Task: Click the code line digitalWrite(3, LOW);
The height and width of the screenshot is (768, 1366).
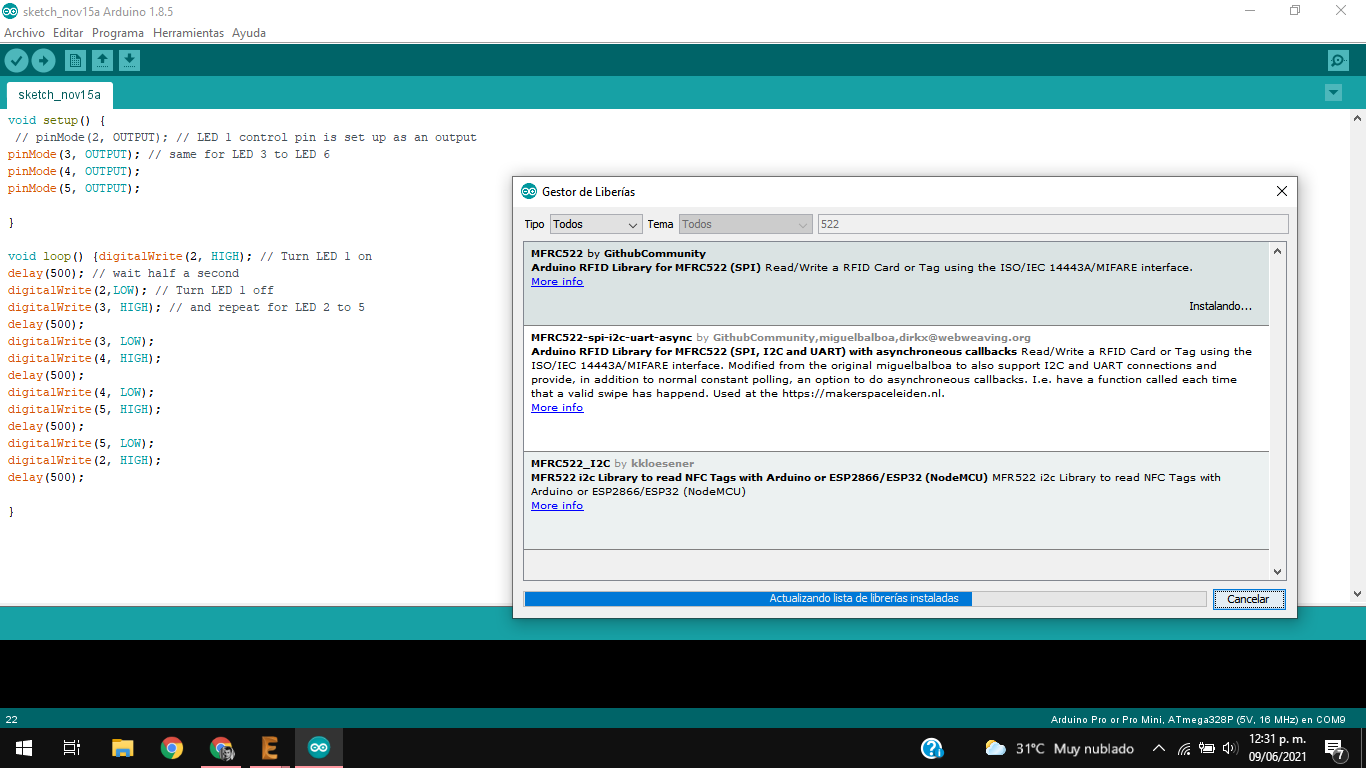Action: click(x=81, y=341)
